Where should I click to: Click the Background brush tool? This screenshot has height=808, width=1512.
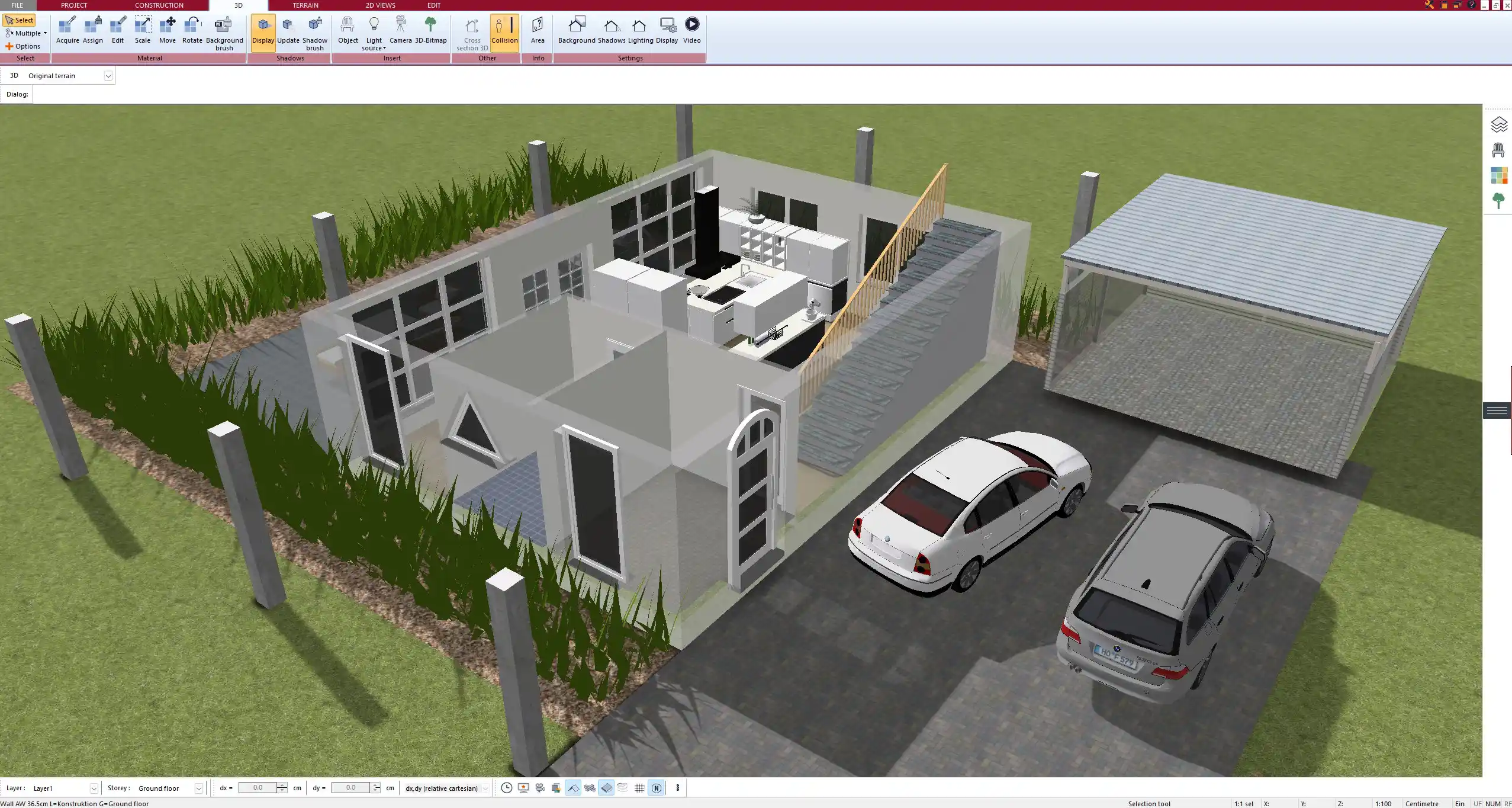click(x=224, y=33)
